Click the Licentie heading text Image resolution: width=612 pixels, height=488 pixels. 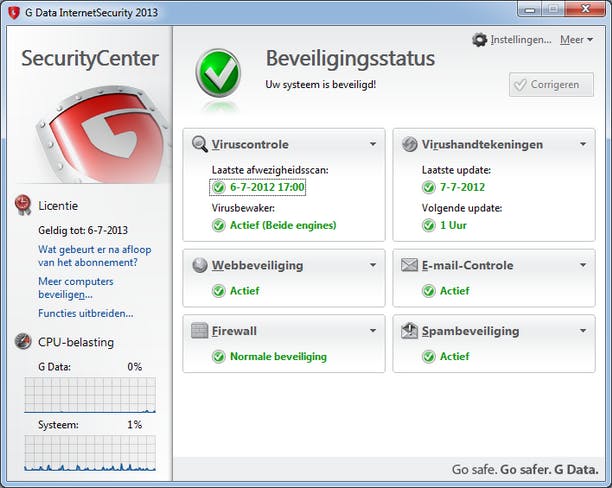(x=58, y=206)
